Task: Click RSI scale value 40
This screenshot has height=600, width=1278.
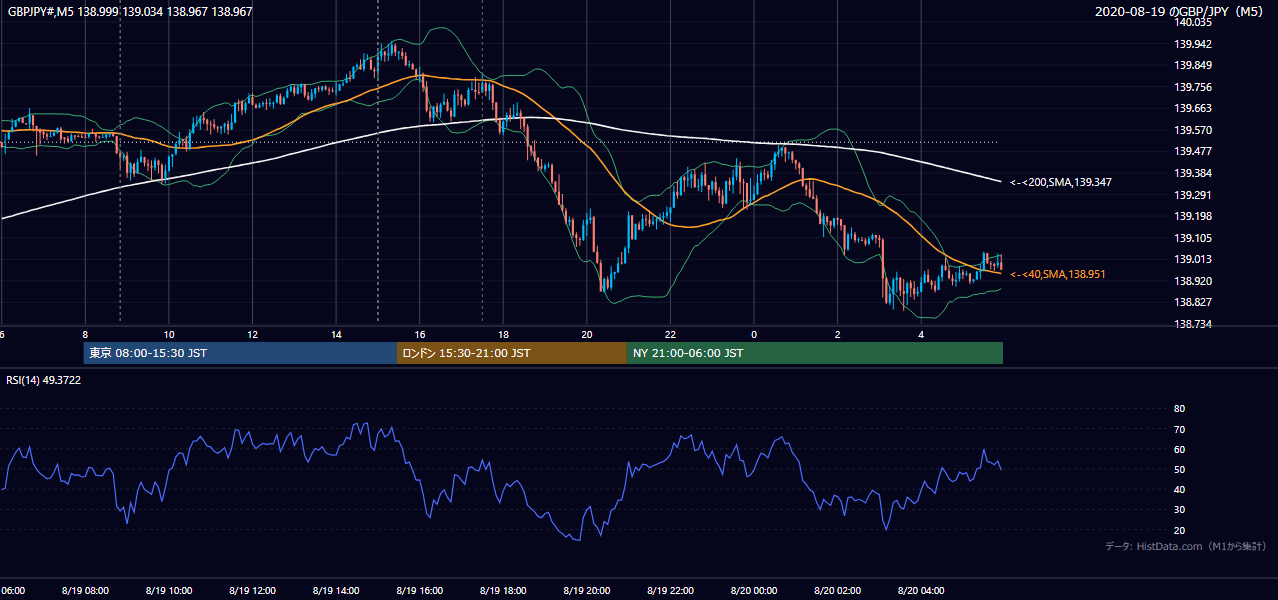Action: coord(1179,490)
